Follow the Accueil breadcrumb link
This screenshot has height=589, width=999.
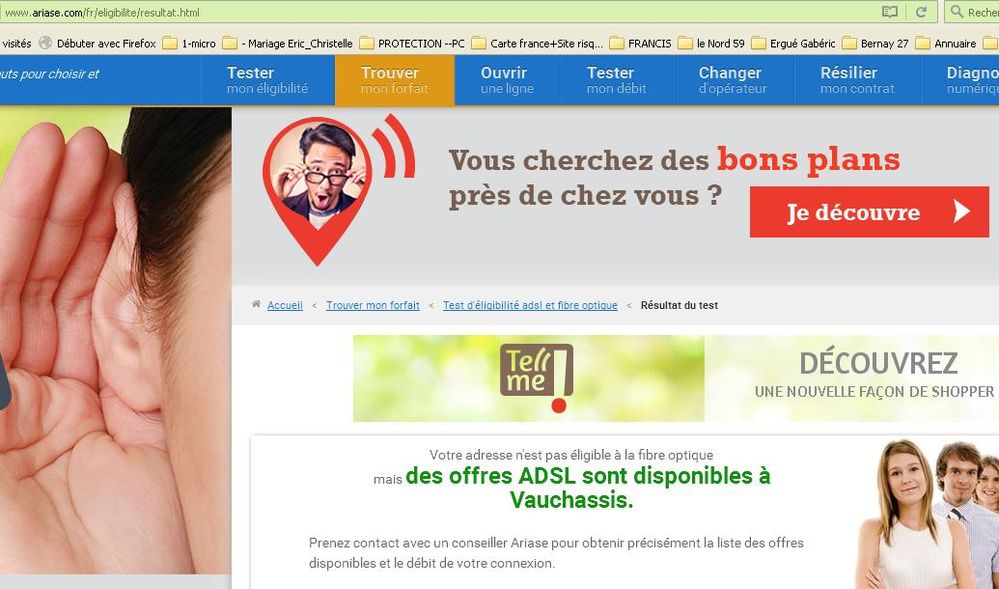[285, 305]
